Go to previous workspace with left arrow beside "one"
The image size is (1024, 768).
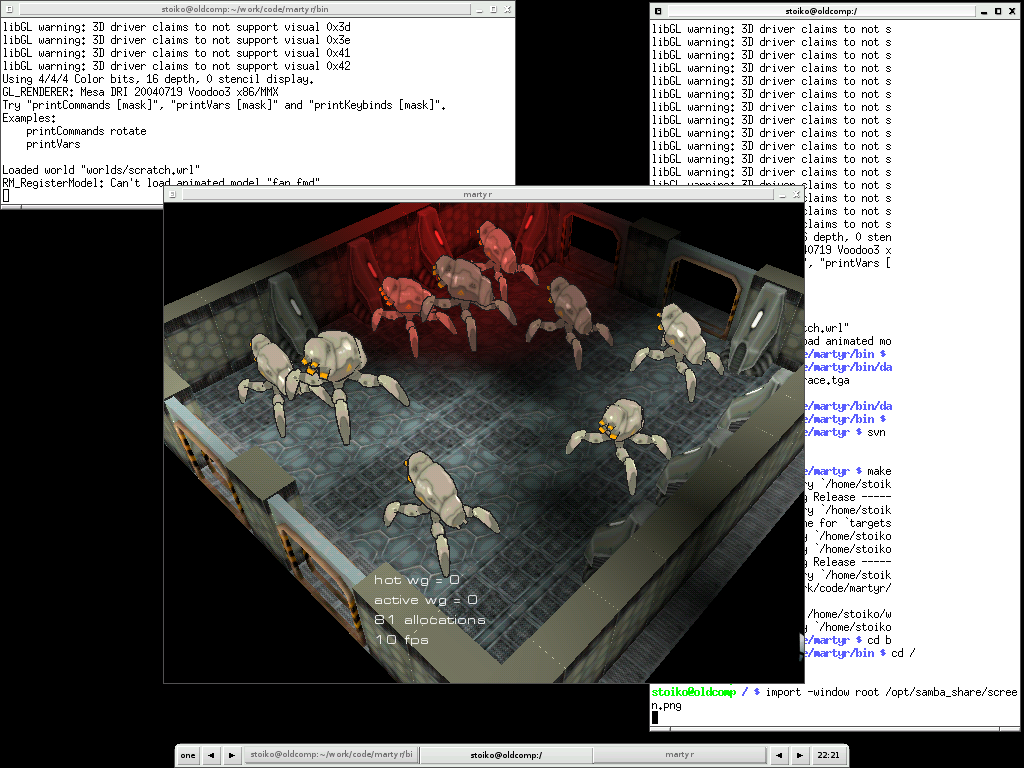click(x=210, y=755)
